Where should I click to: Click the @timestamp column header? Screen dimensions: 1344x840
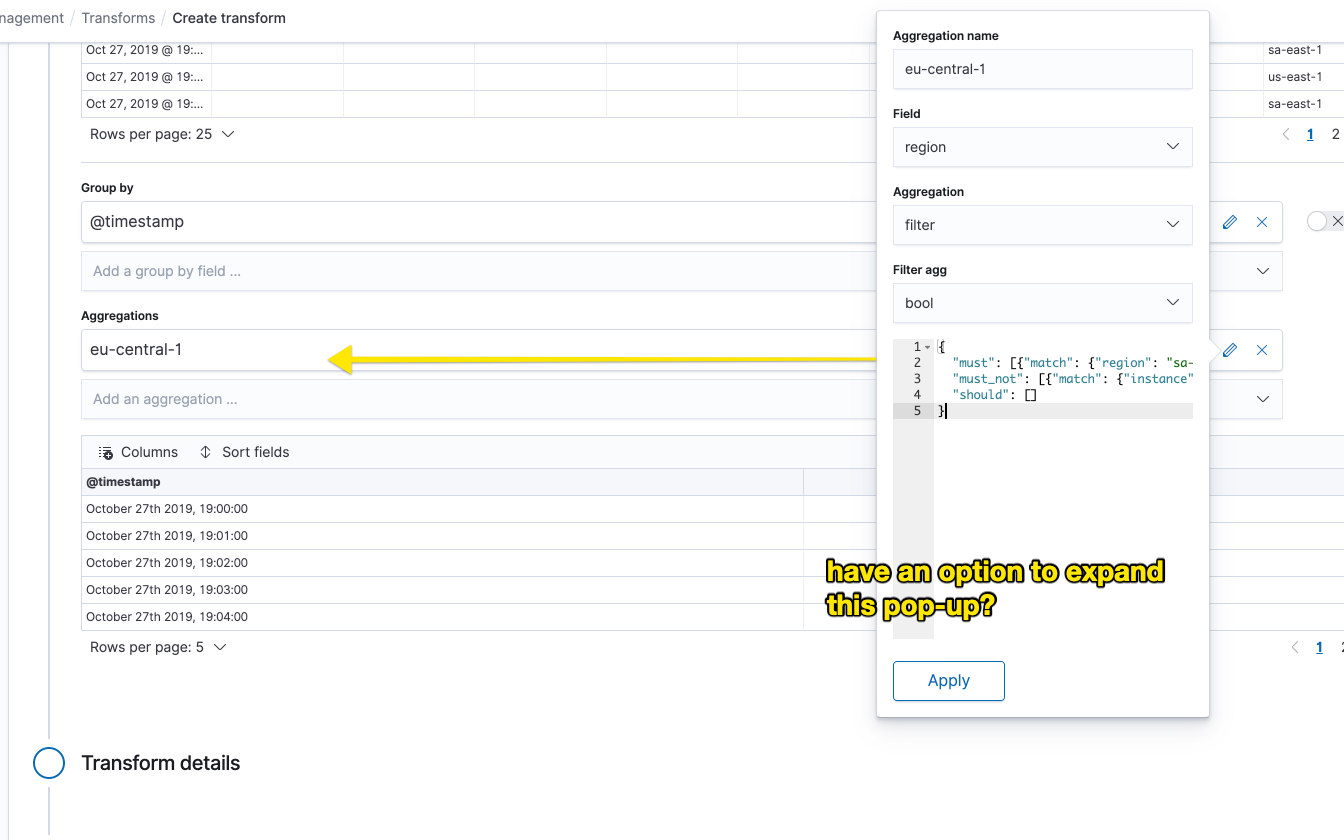(x=443, y=482)
